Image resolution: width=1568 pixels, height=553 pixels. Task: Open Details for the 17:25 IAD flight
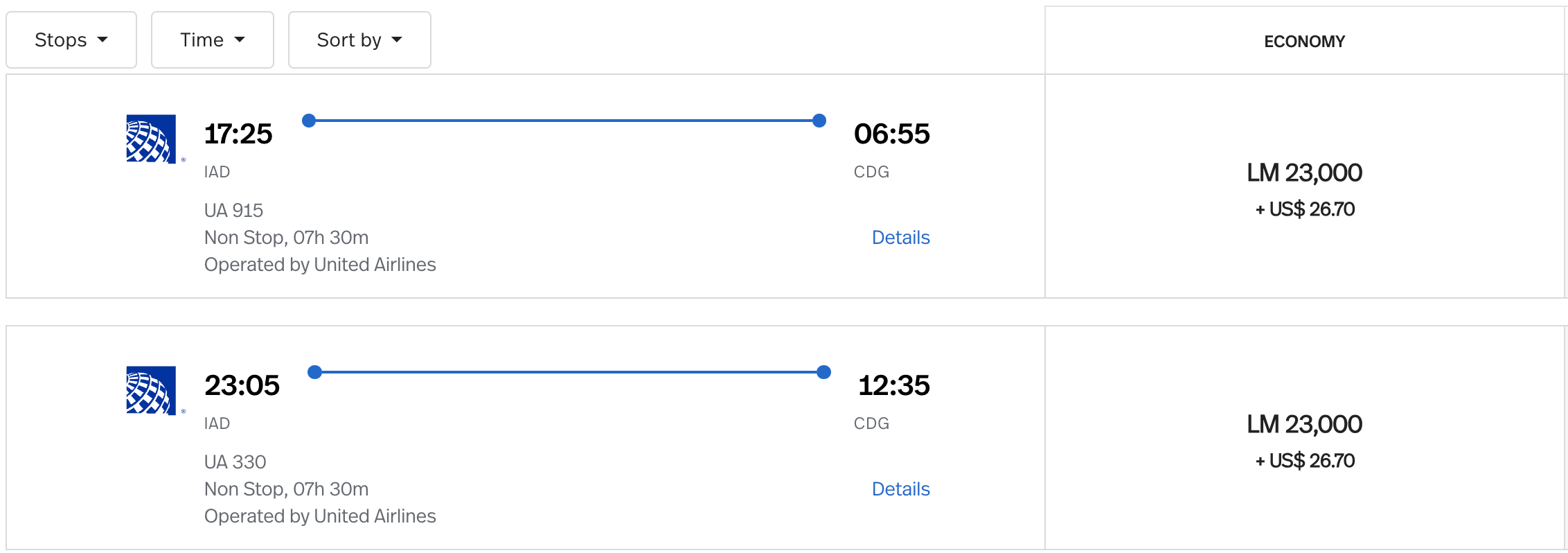pos(900,237)
